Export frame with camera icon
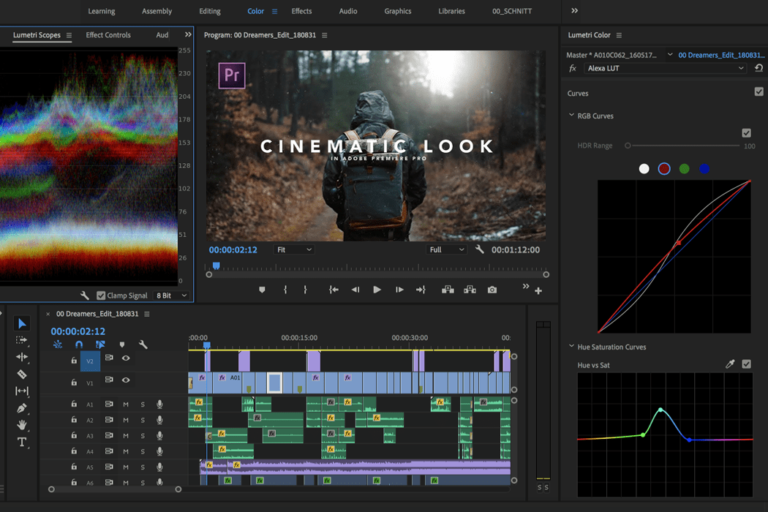 pos(492,290)
